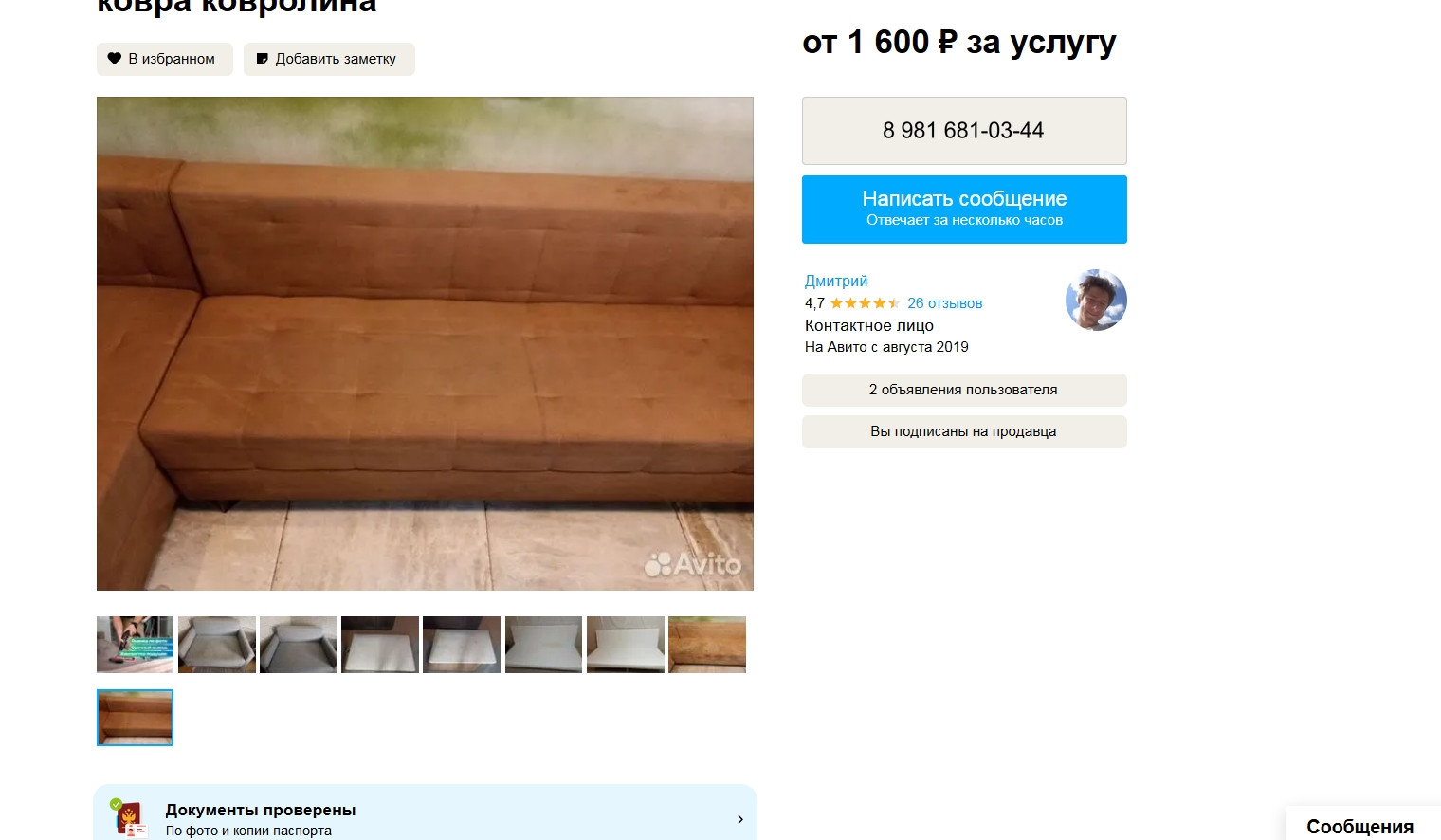Click the main brown sofa photo
The height and width of the screenshot is (840, 1441).
tap(425, 343)
